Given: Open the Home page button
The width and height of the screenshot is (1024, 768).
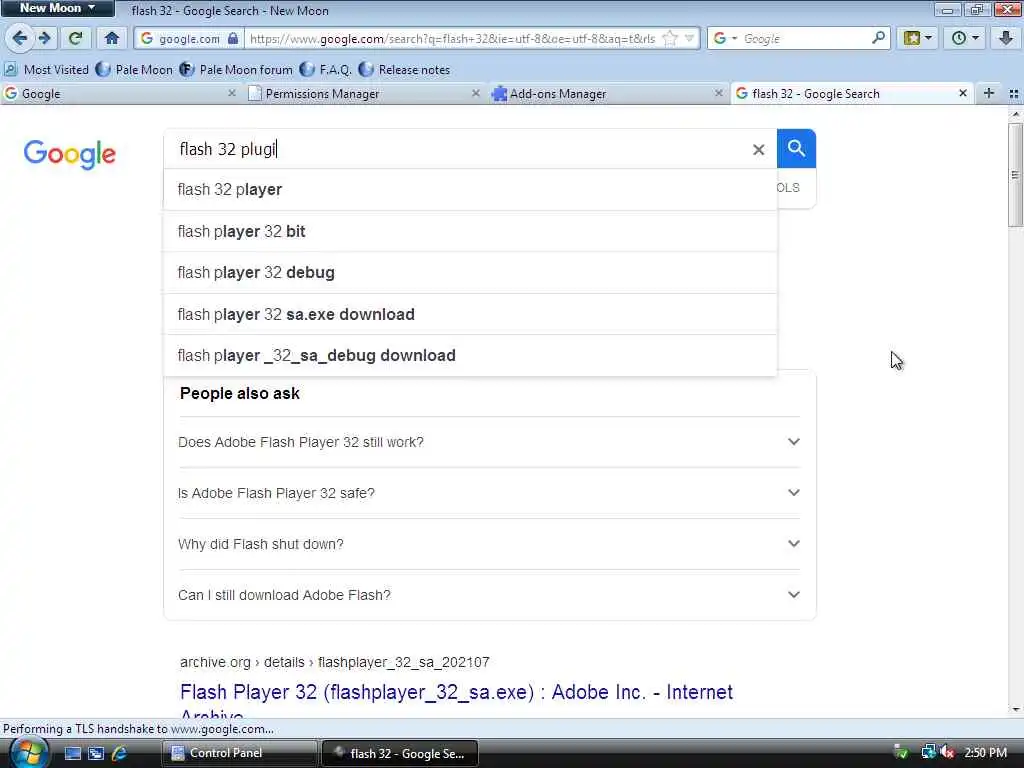Looking at the screenshot, I should (x=112, y=39).
